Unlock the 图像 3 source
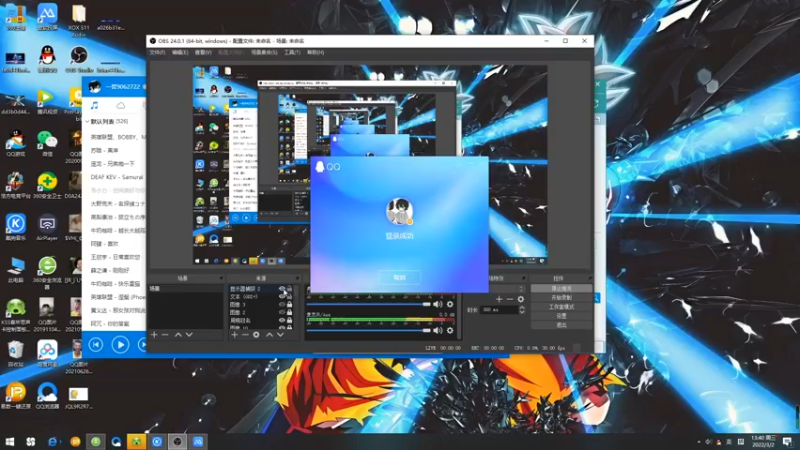Viewport: 800px width, 450px height. tap(289, 304)
